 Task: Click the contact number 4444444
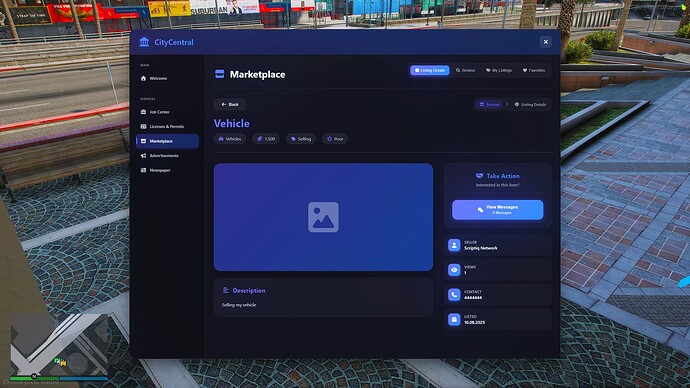pyautogui.click(x=473, y=298)
